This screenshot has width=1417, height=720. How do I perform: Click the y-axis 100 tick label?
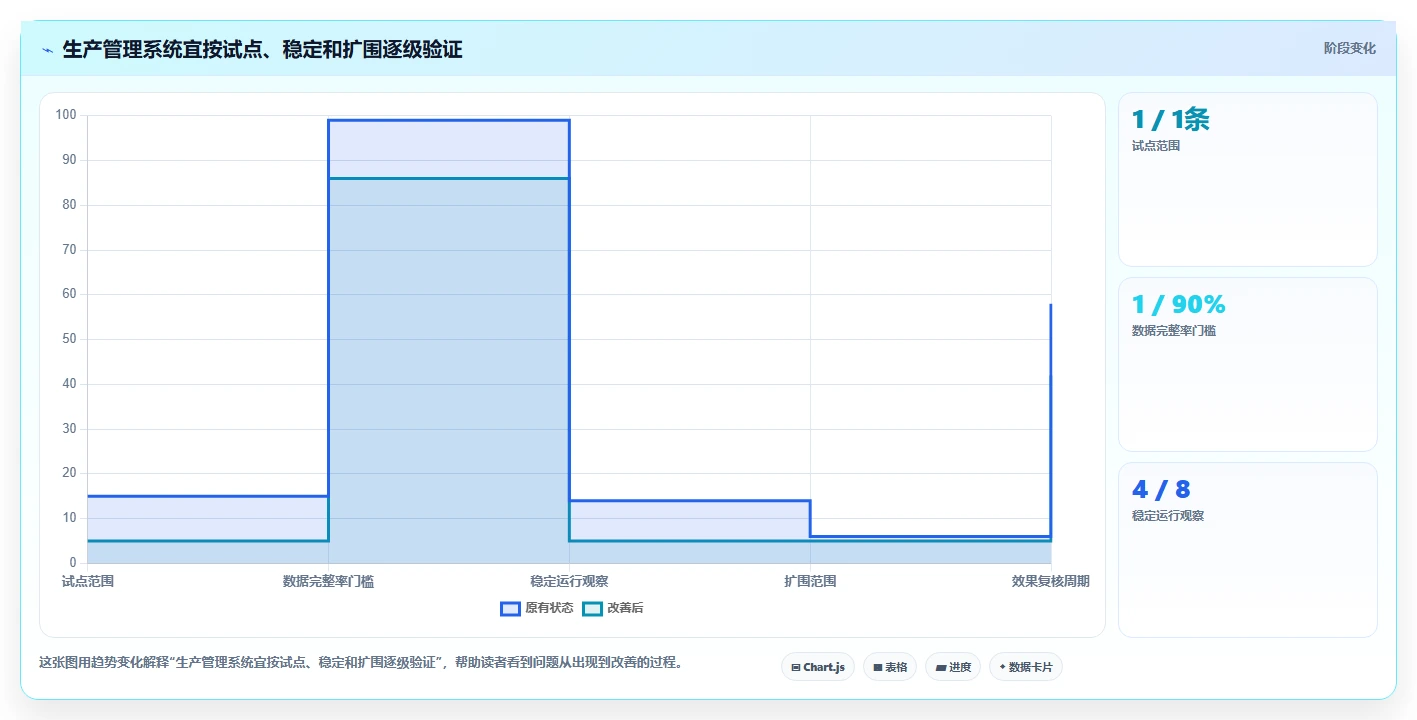[66, 115]
